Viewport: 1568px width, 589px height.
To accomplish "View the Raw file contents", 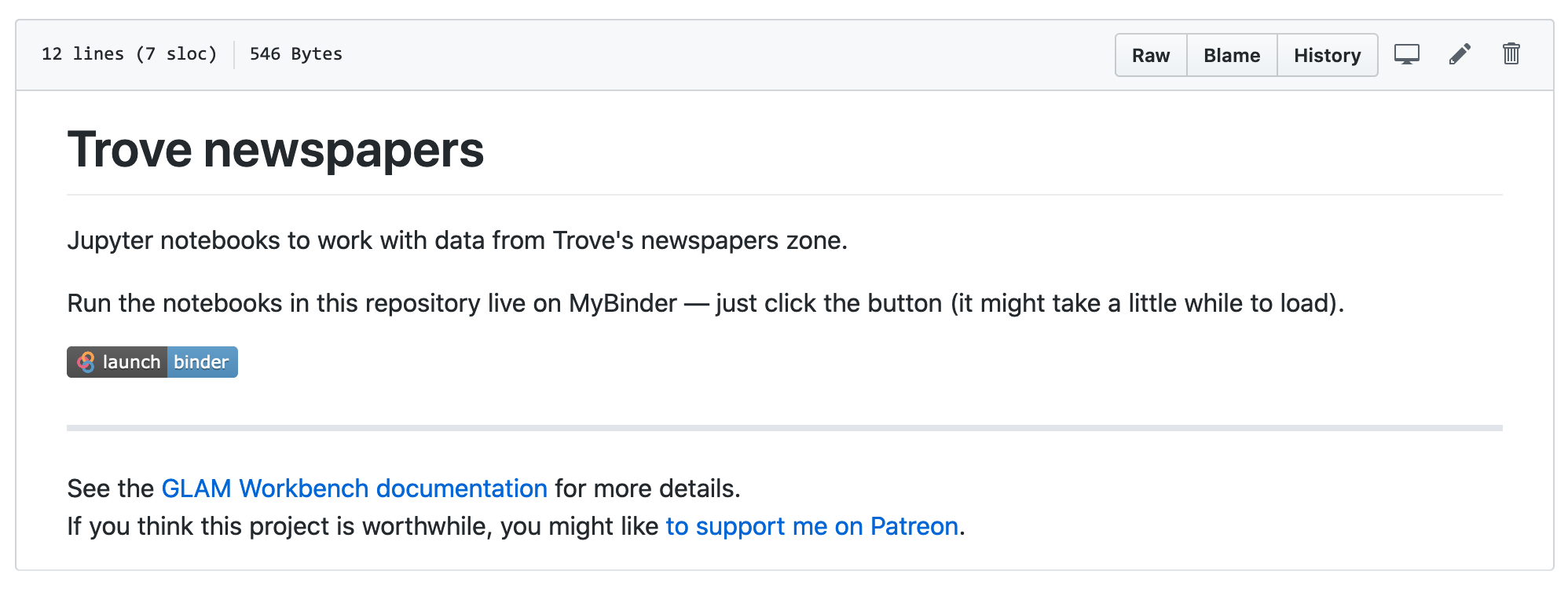I will [x=1150, y=55].
